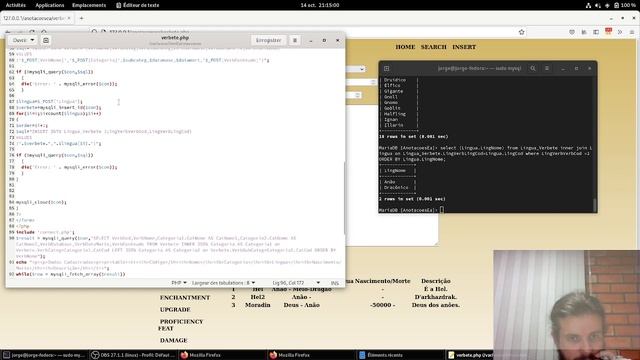Click the INSERT link on the web page
The height and width of the screenshot is (360, 640).
point(464,47)
